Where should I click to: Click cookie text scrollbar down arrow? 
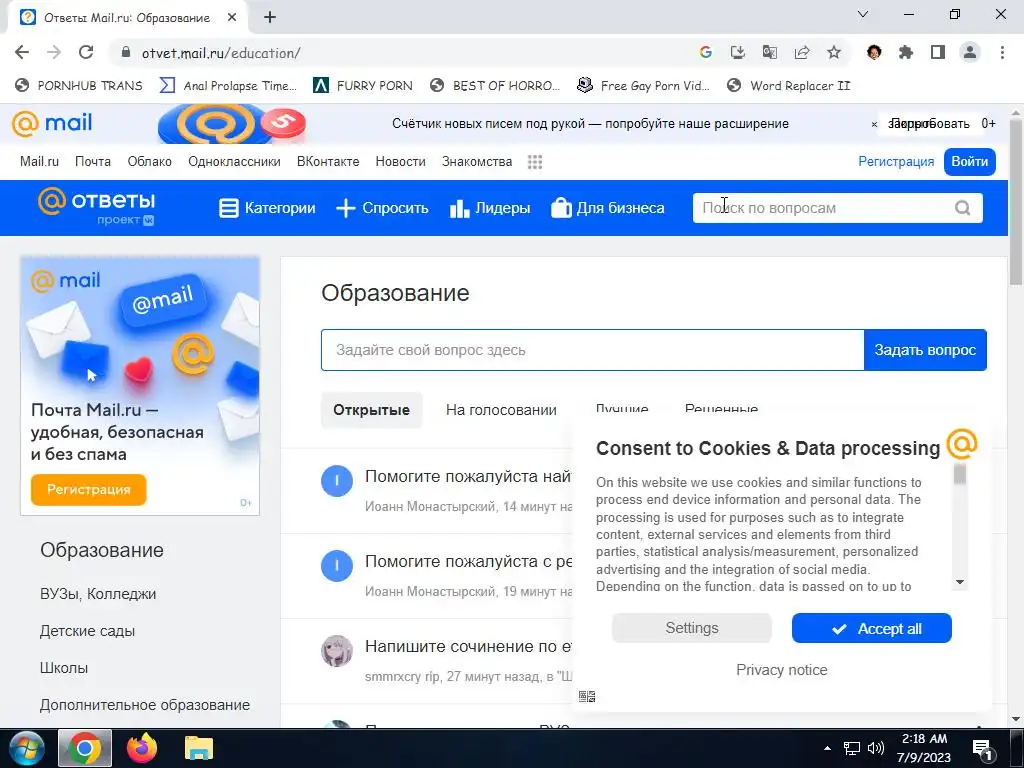959,582
